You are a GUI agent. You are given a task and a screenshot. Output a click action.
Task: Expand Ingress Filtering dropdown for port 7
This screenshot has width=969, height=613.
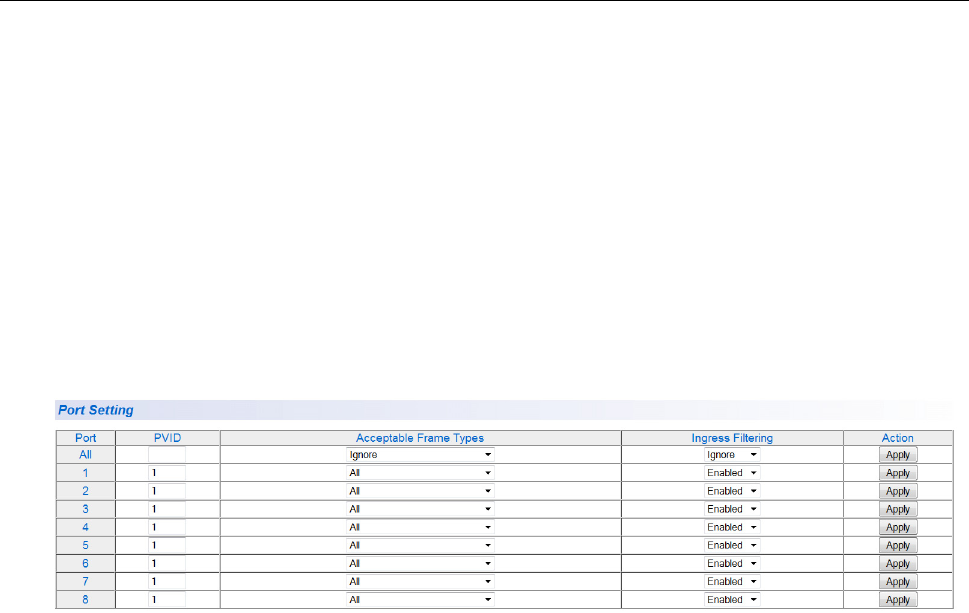pos(732,581)
